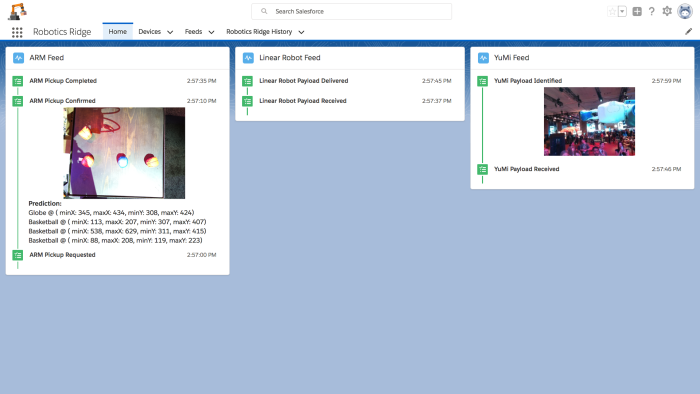Click the Linear Robot Feed panel icon

(248, 58)
